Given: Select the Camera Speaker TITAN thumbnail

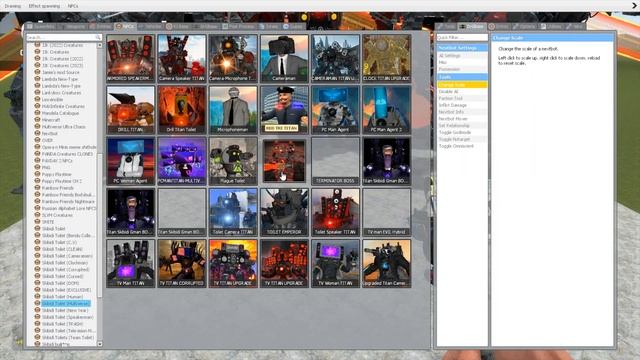Looking at the screenshot, I should pos(182,58).
